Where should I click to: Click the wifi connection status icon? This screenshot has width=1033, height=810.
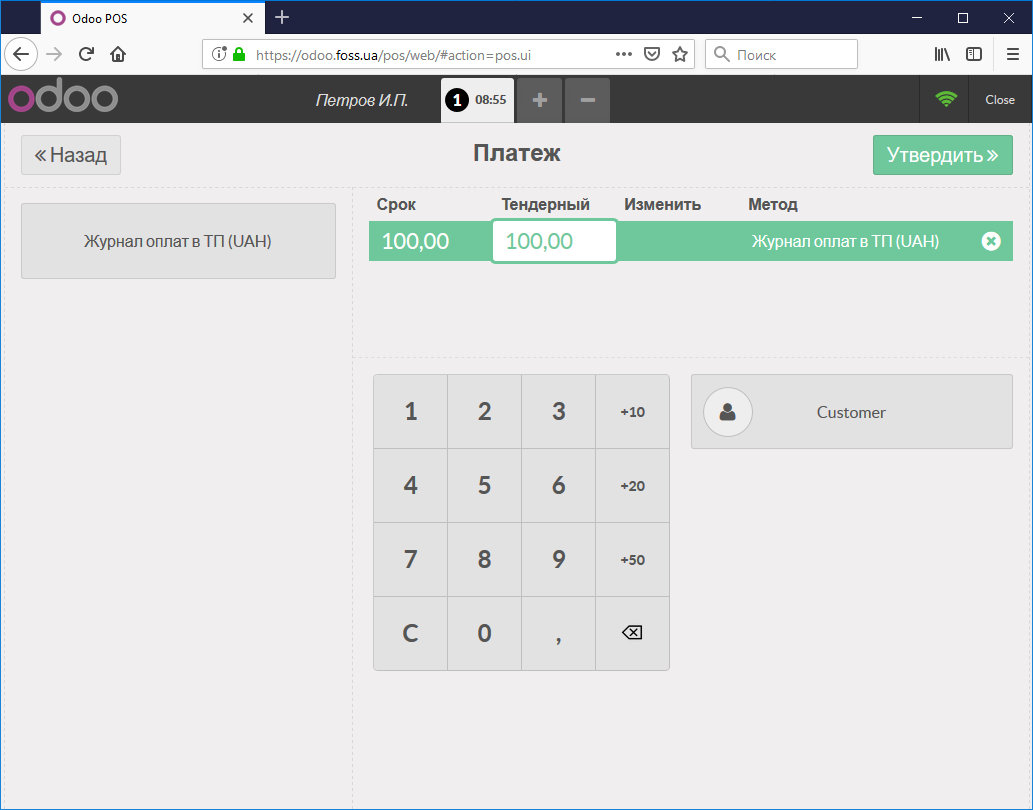pos(945,99)
